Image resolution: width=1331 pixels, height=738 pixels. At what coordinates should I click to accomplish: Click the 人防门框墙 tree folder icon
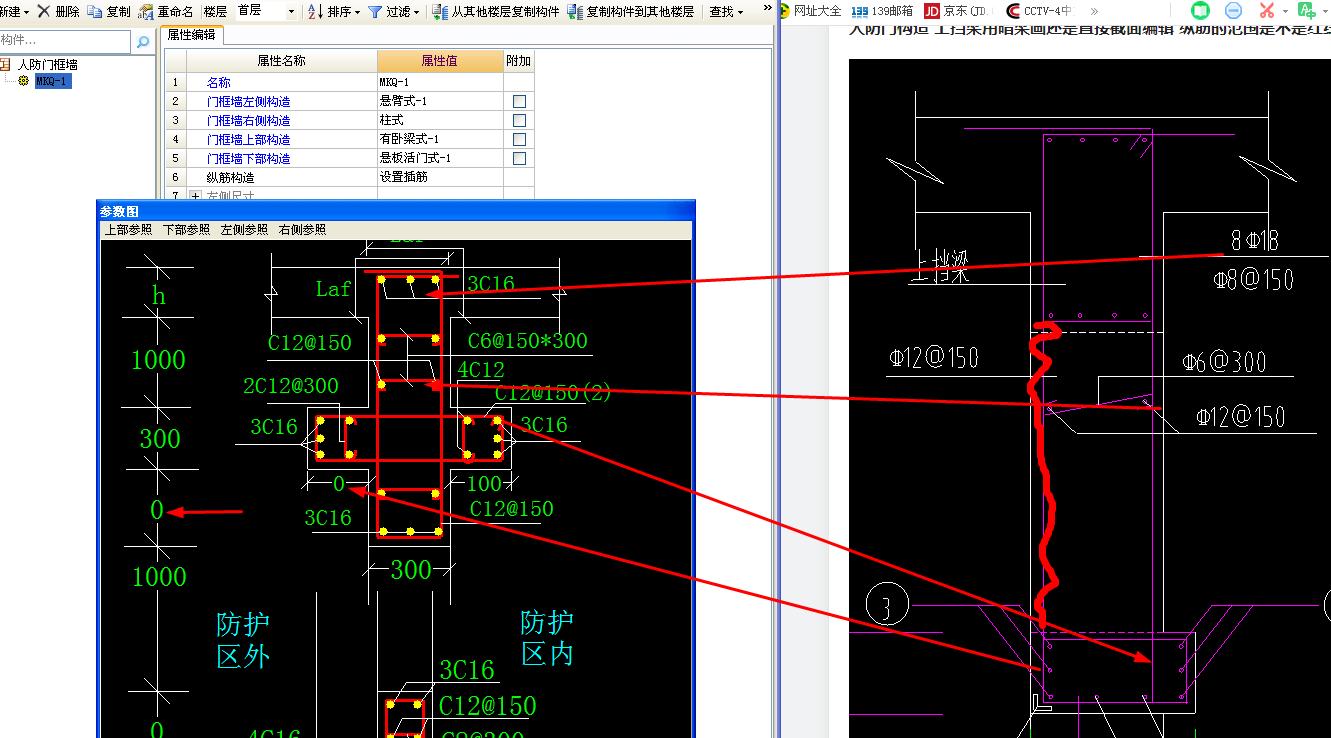pos(5,64)
